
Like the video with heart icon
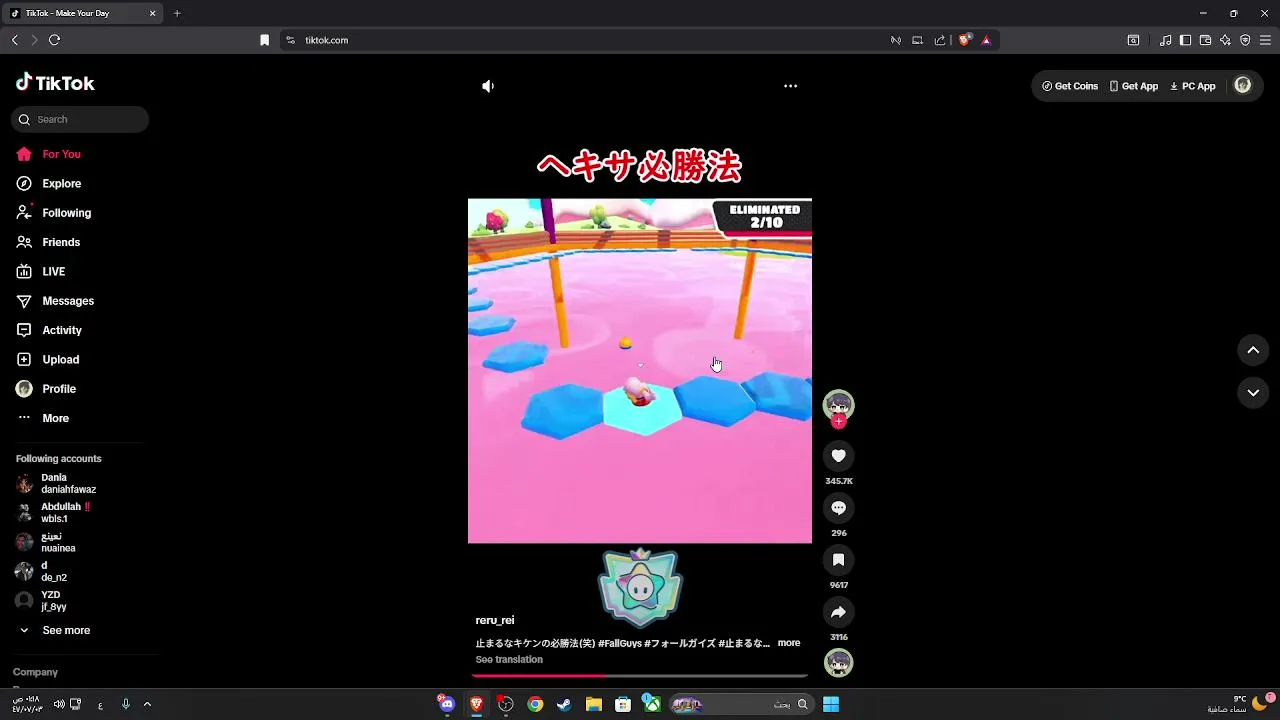point(838,456)
